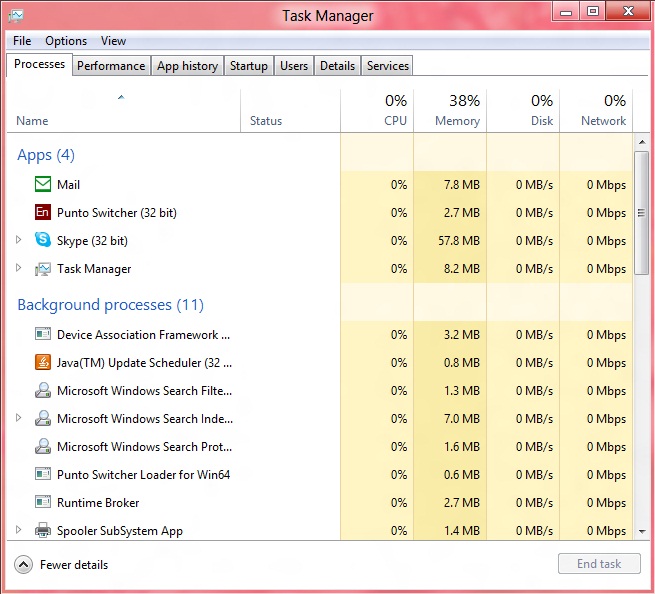The height and width of the screenshot is (594, 655).
Task: Click the Apps (4) group heading
Action: [46, 155]
